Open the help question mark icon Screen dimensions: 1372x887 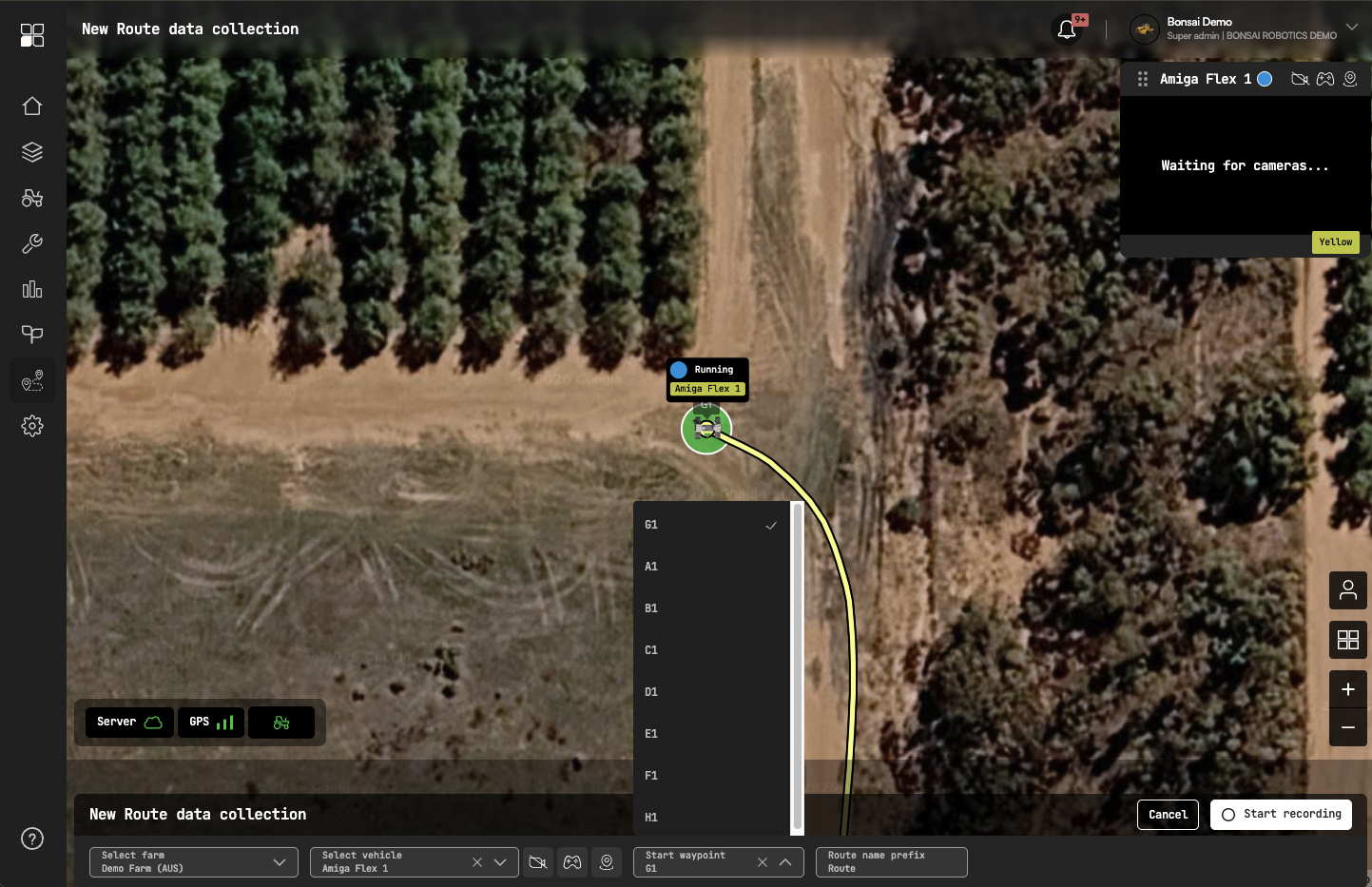pyautogui.click(x=32, y=839)
